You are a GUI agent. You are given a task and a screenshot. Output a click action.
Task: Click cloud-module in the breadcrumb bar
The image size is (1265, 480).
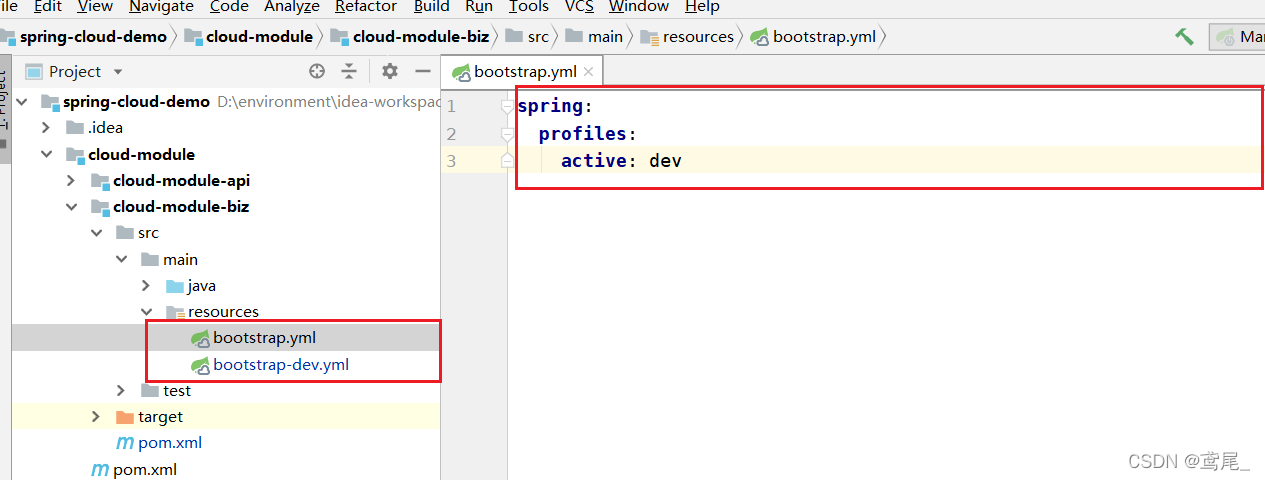click(259, 37)
